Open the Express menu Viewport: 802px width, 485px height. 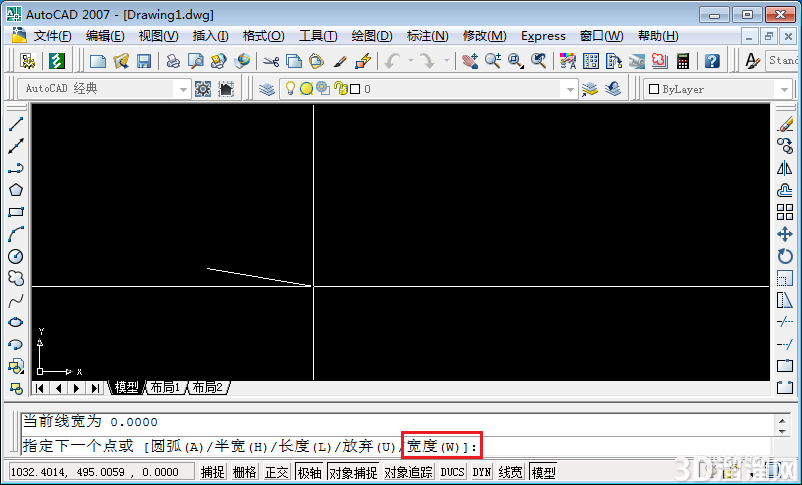pyautogui.click(x=543, y=36)
